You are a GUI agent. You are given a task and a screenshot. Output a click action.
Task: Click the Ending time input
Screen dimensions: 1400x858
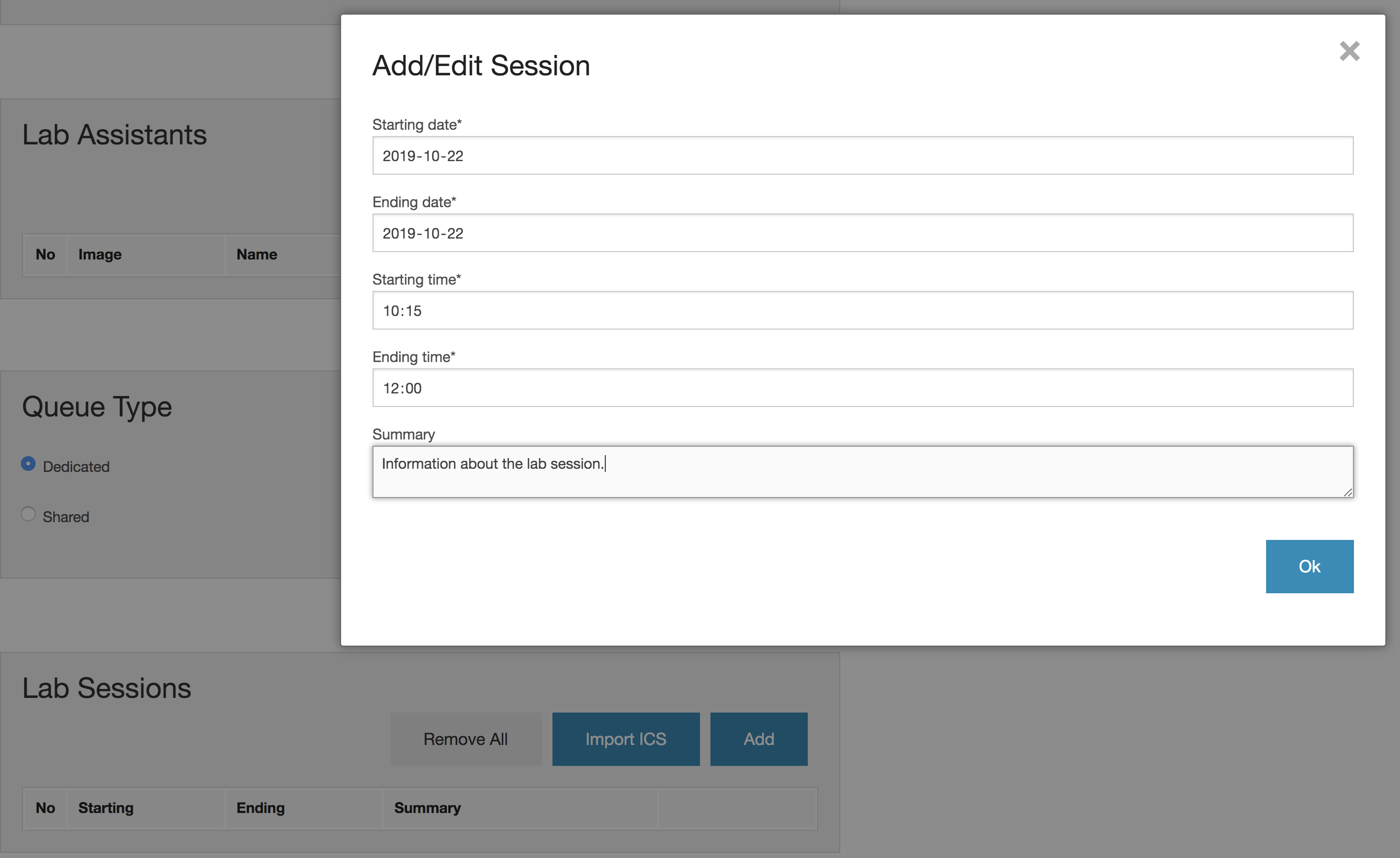pyautogui.click(x=863, y=388)
